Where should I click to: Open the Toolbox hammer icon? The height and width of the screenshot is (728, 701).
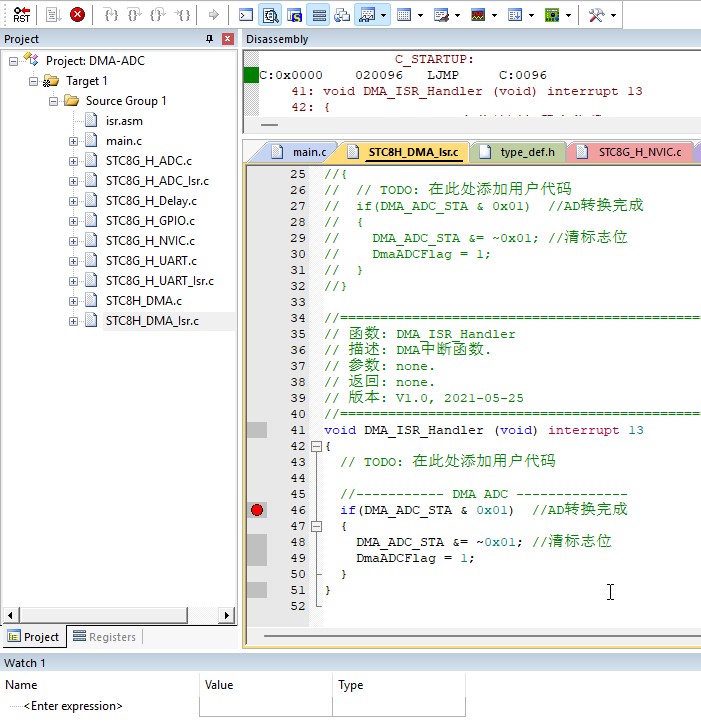point(596,15)
